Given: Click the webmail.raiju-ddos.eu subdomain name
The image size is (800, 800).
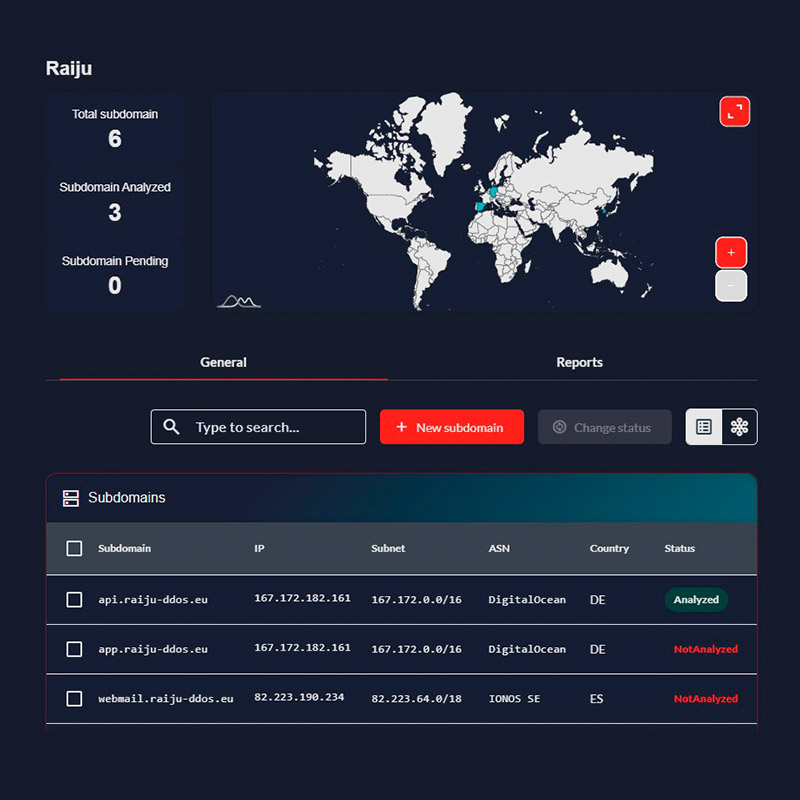Looking at the screenshot, I should click(166, 698).
